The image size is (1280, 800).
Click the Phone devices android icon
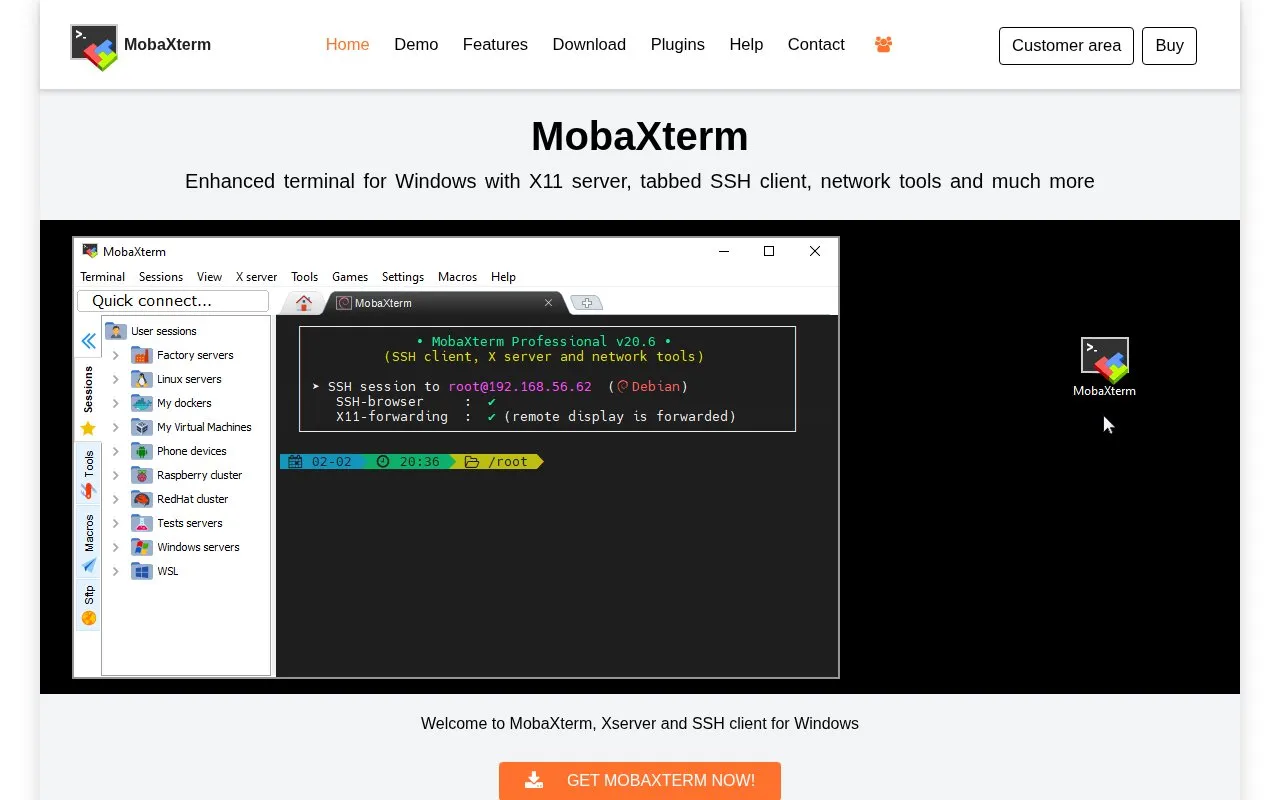point(142,451)
